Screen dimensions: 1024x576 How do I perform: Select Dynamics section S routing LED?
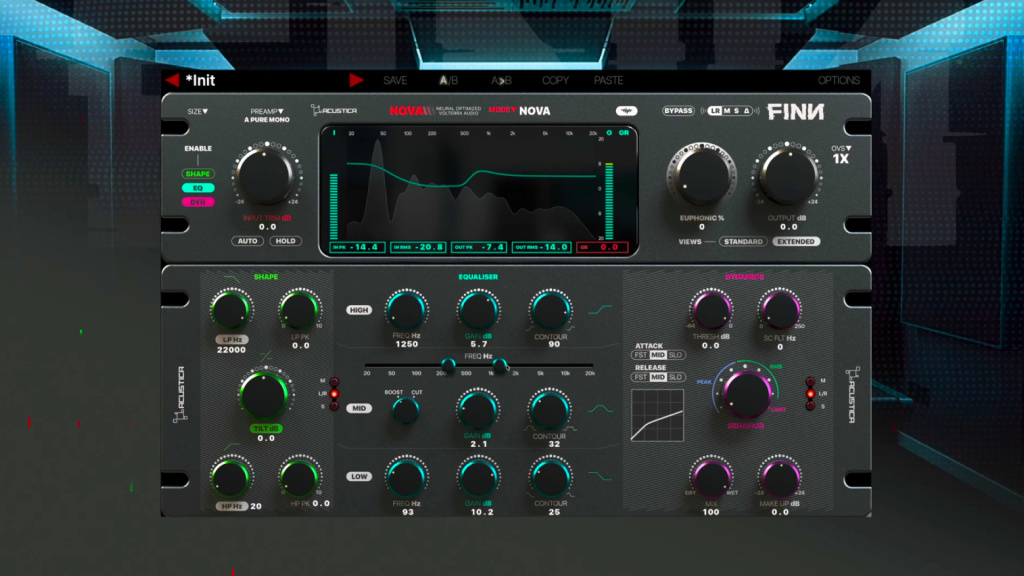point(810,406)
